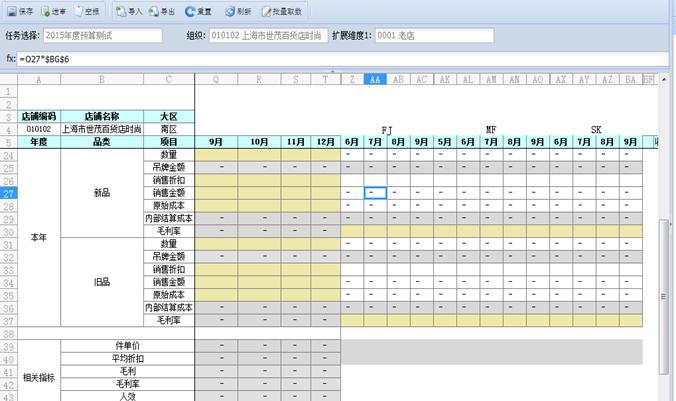The width and height of the screenshot is (676, 401).
Task: Select column header B
Action: pyautogui.click(x=102, y=79)
